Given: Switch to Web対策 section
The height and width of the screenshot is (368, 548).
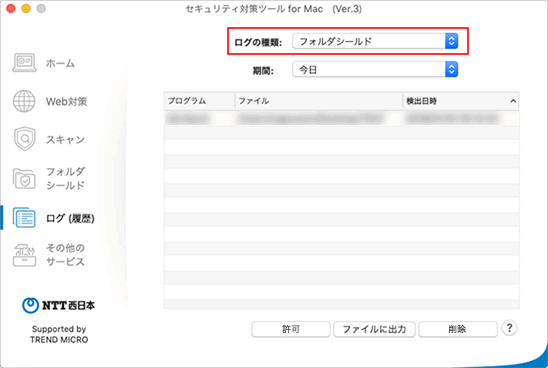Looking at the screenshot, I should point(66,102).
